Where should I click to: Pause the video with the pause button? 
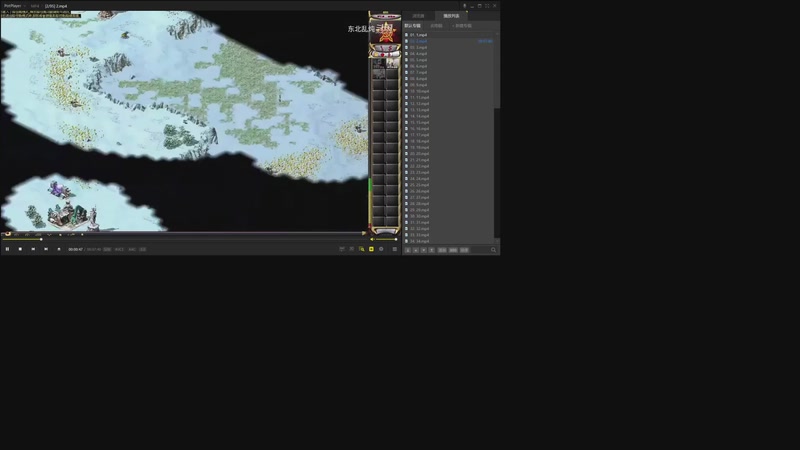tap(7, 249)
